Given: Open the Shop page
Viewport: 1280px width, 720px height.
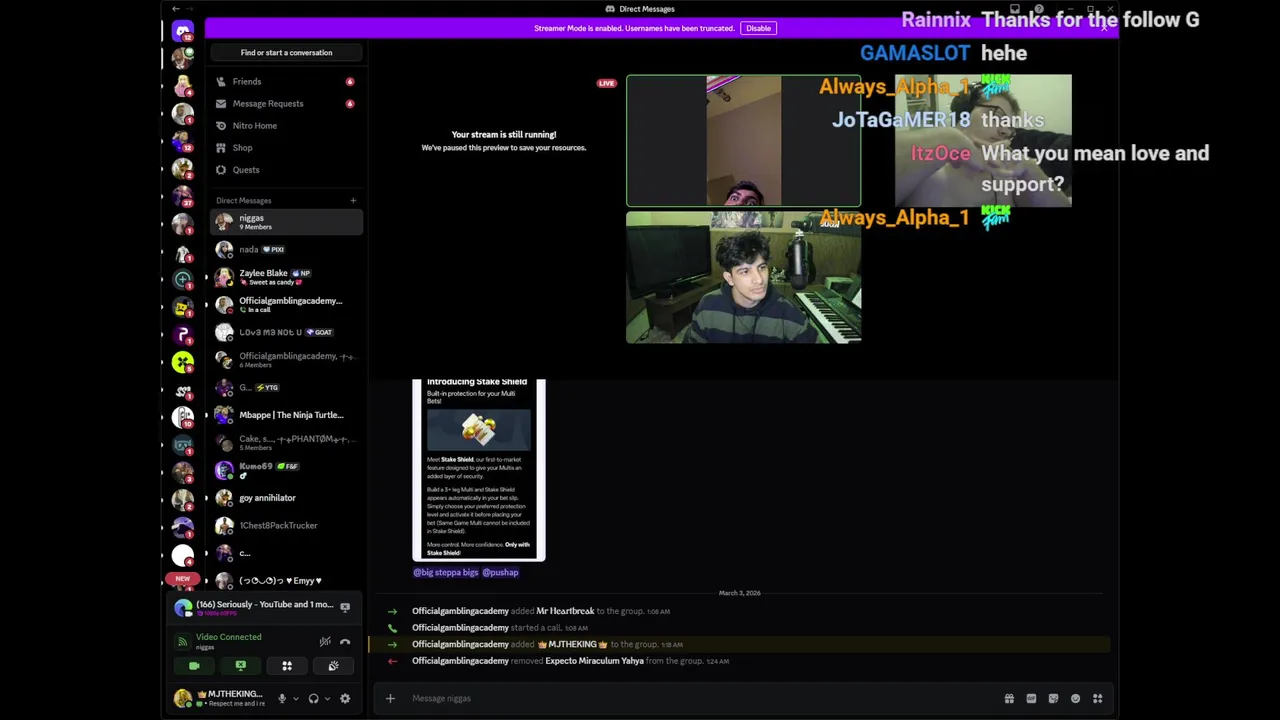Looking at the screenshot, I should 286,148.
